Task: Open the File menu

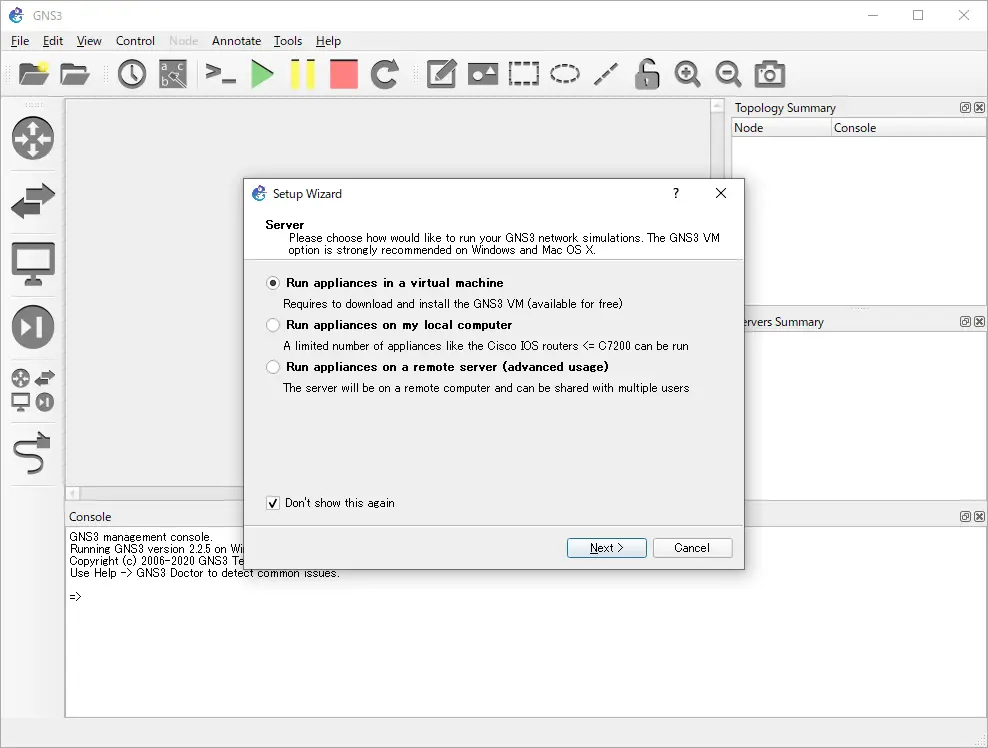Action: [20, 41]
